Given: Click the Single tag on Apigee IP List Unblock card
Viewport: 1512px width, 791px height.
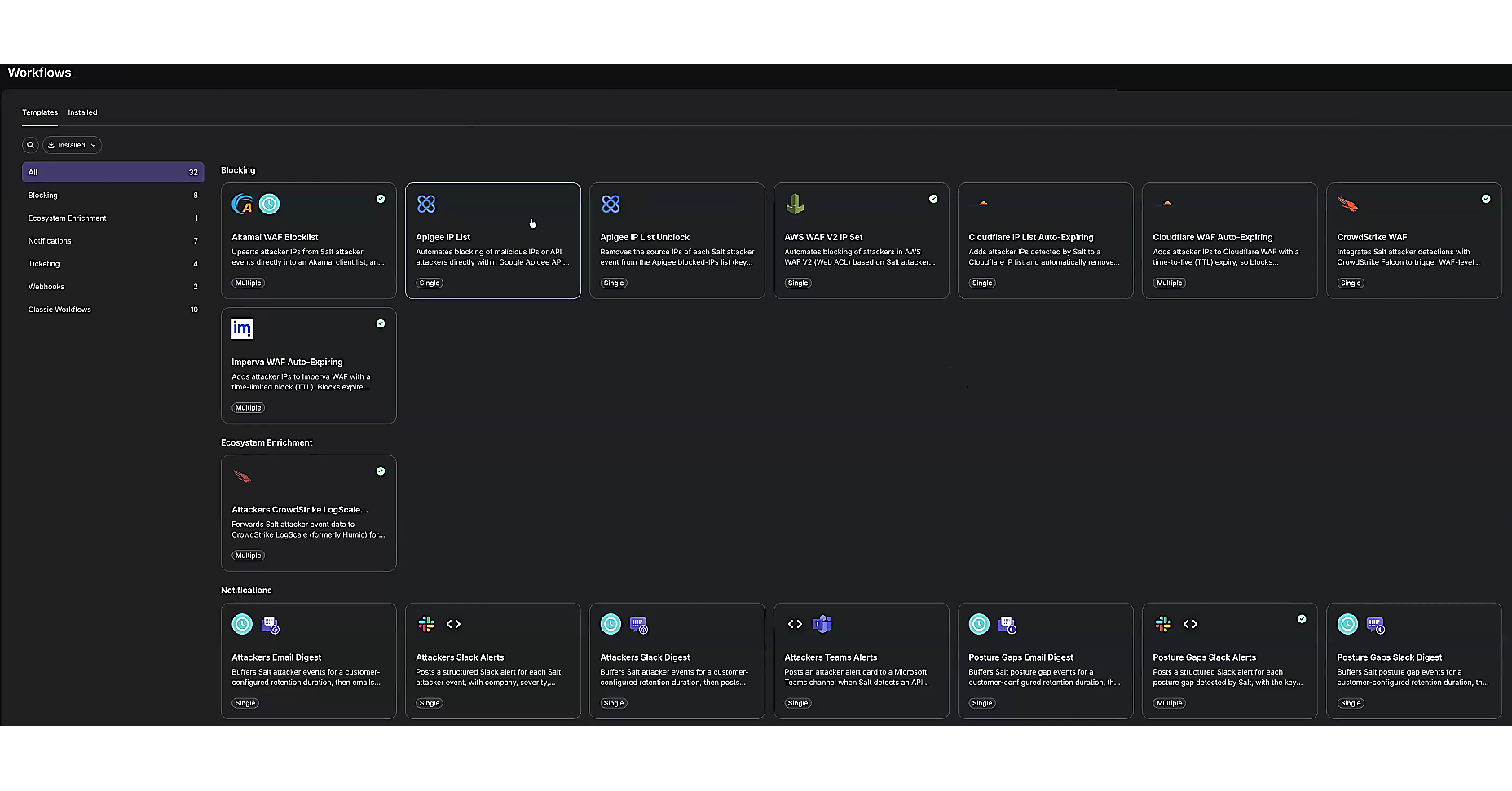Looking at the screenshot, I should click(614, 283).
